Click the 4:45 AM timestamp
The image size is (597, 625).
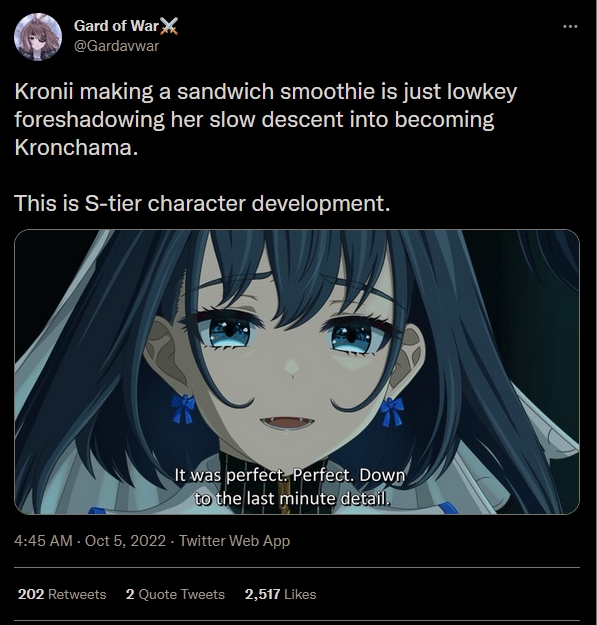tap(43, 541)
